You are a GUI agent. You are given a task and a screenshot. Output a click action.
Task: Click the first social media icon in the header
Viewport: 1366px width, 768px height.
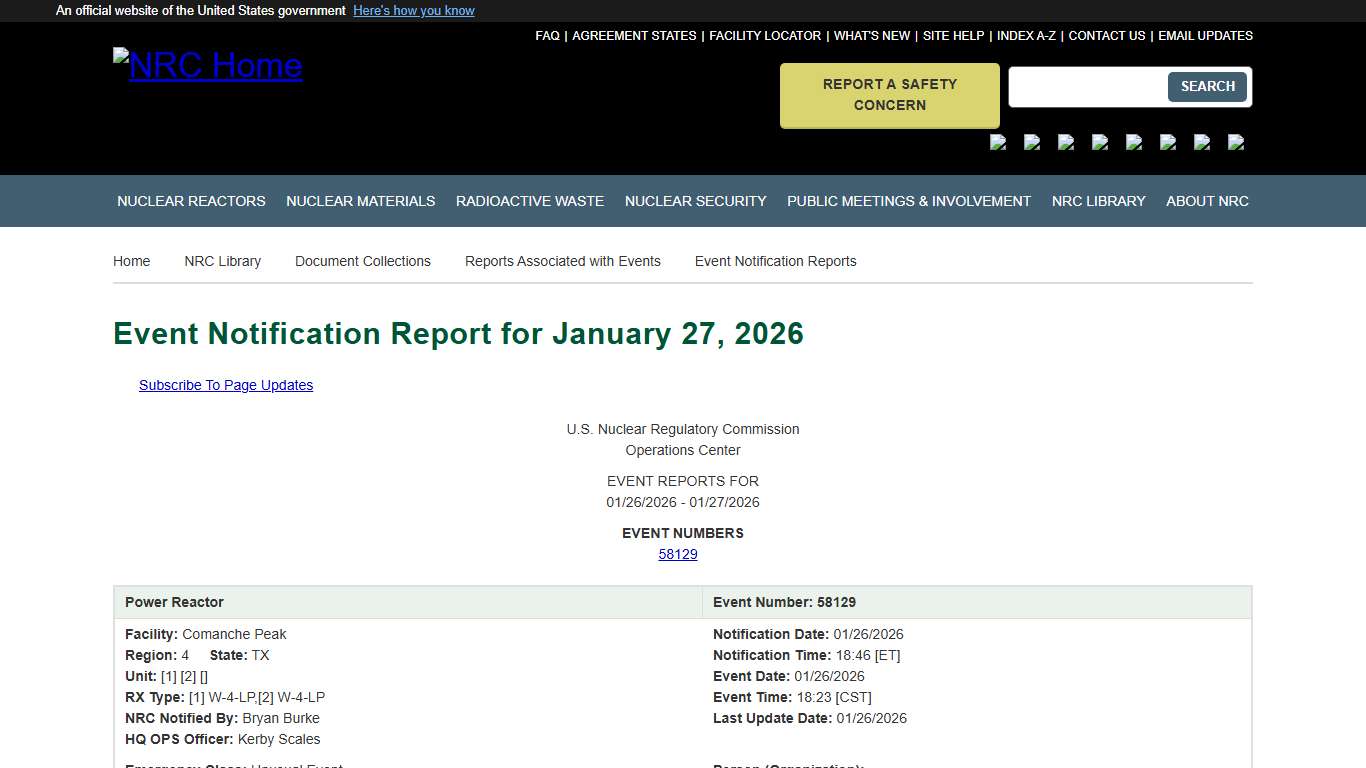[998, 142]
